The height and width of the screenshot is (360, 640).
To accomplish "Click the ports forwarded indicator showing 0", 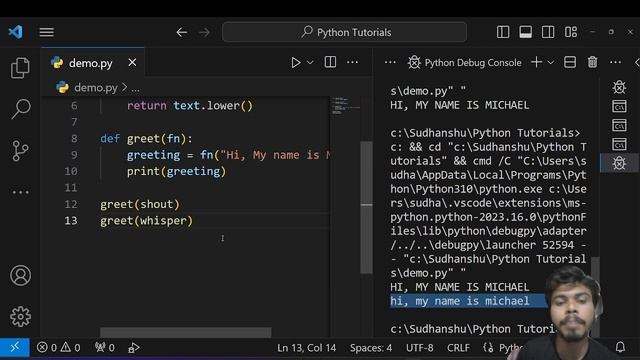I will pyautogui.click(x=104, y=348).
